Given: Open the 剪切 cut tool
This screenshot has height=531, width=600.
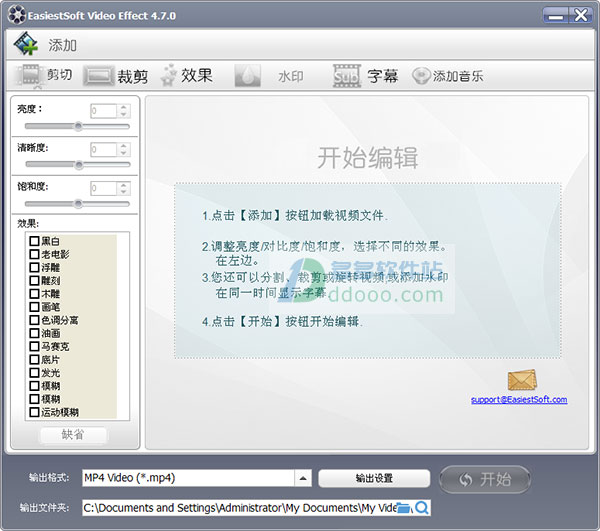Looking at the screenshot, I should (43, 75).
